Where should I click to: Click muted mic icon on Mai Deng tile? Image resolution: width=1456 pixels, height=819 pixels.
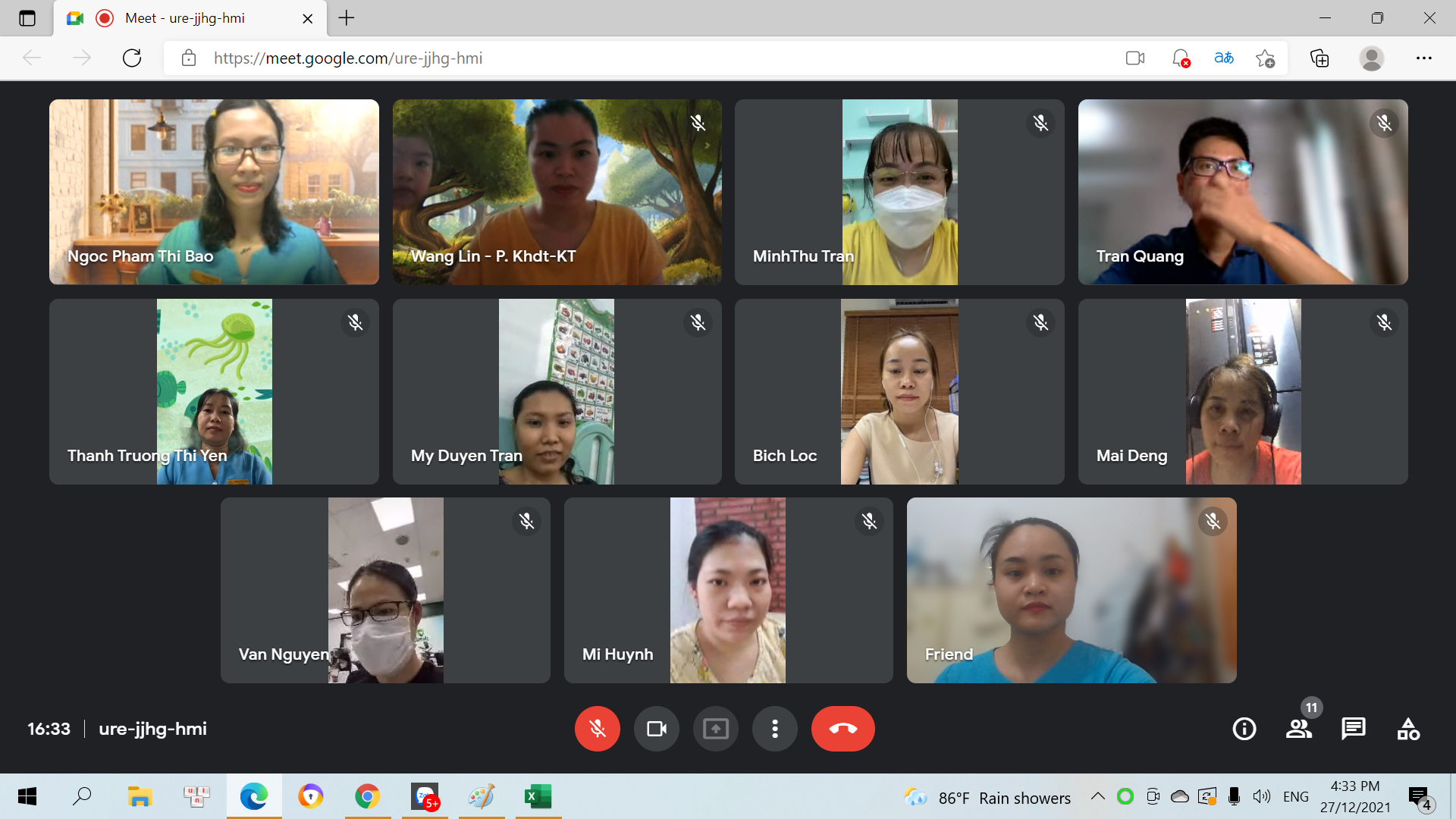1384,322
